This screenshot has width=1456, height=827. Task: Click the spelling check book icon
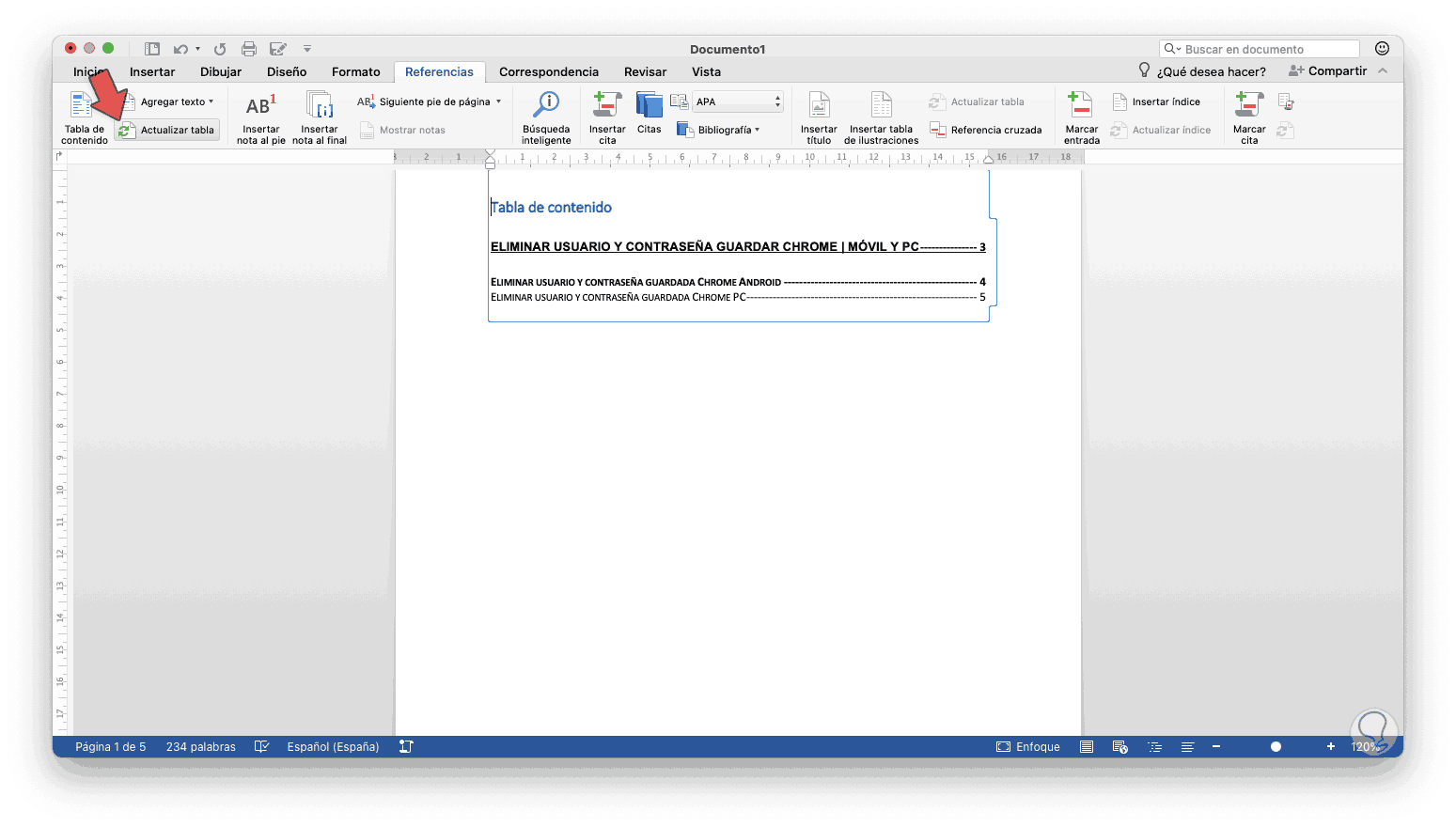(x=261, y=747)
